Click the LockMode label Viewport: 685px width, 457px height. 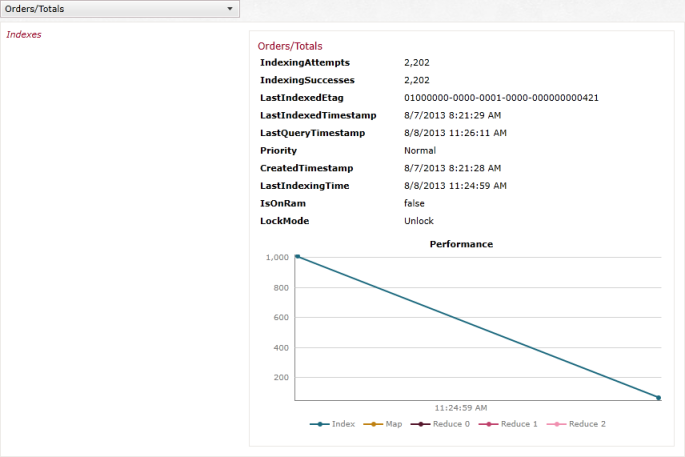point(284,221)
